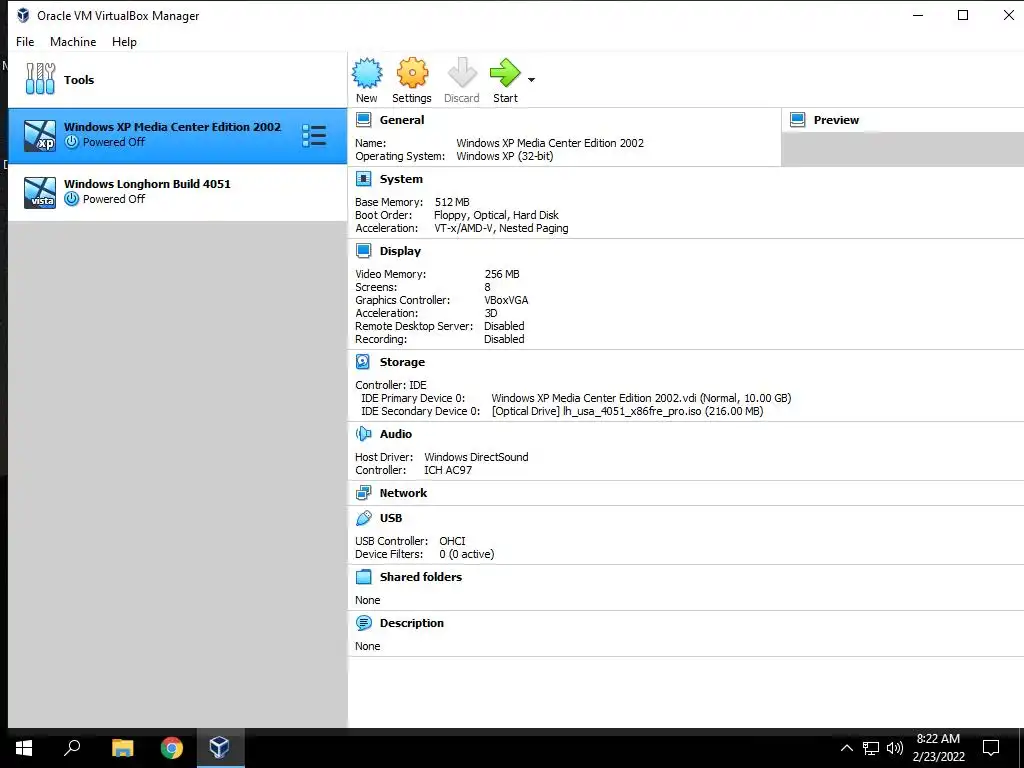Click the Shared folders icon
The height and width of the screenshot is (768, 1024).
click(x=364, y=577)
